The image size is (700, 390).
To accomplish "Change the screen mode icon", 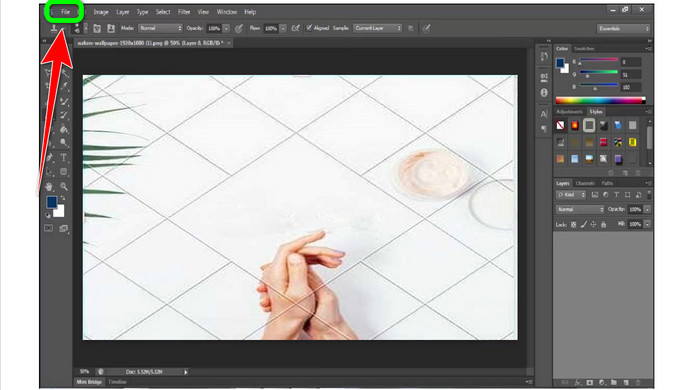I will tap(63, 228).
